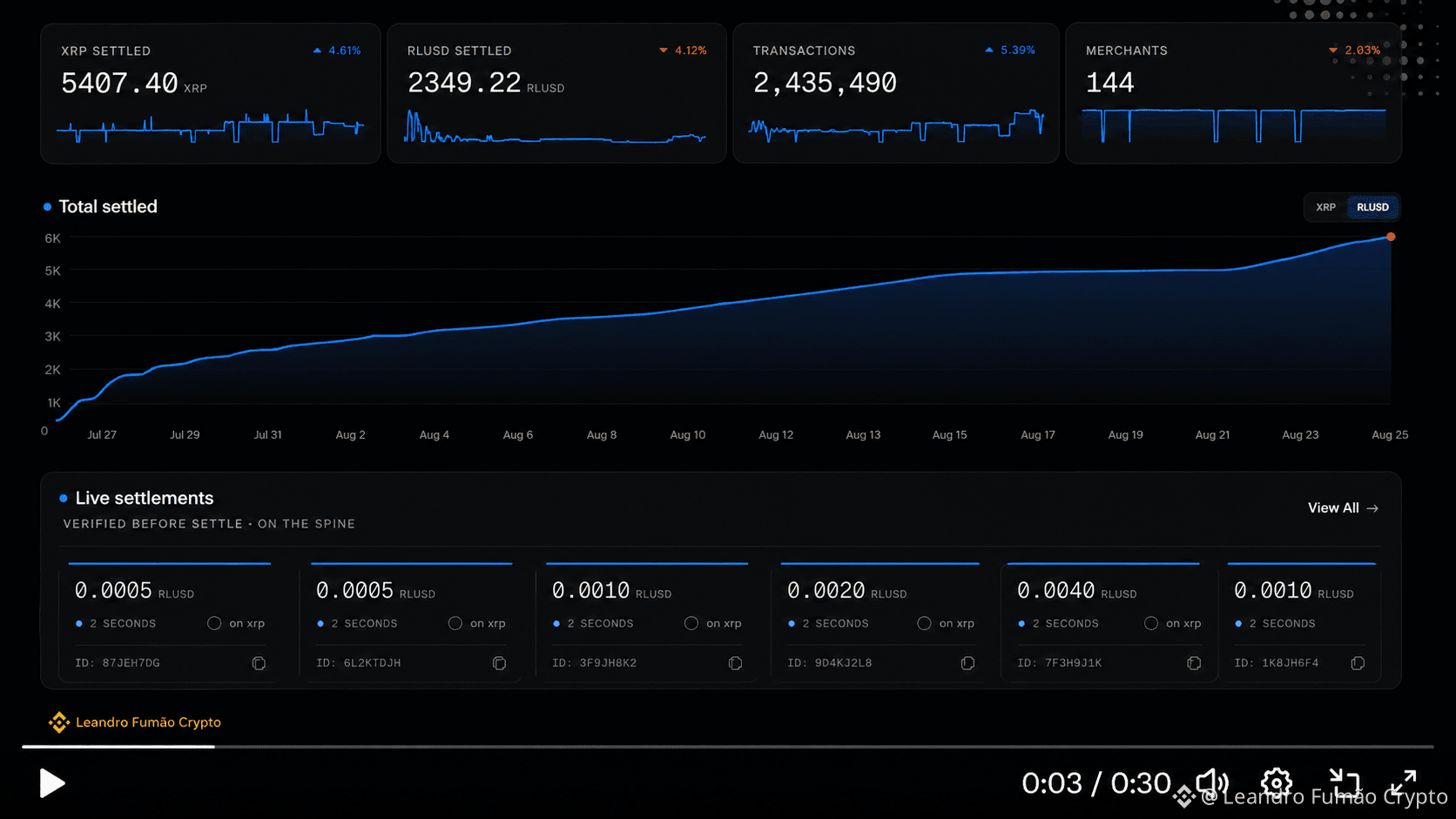This screenshot has width=1456, height=819.
Task: Click the orange endpoint on Total settled chart
Action: (x=1391, y=237)
